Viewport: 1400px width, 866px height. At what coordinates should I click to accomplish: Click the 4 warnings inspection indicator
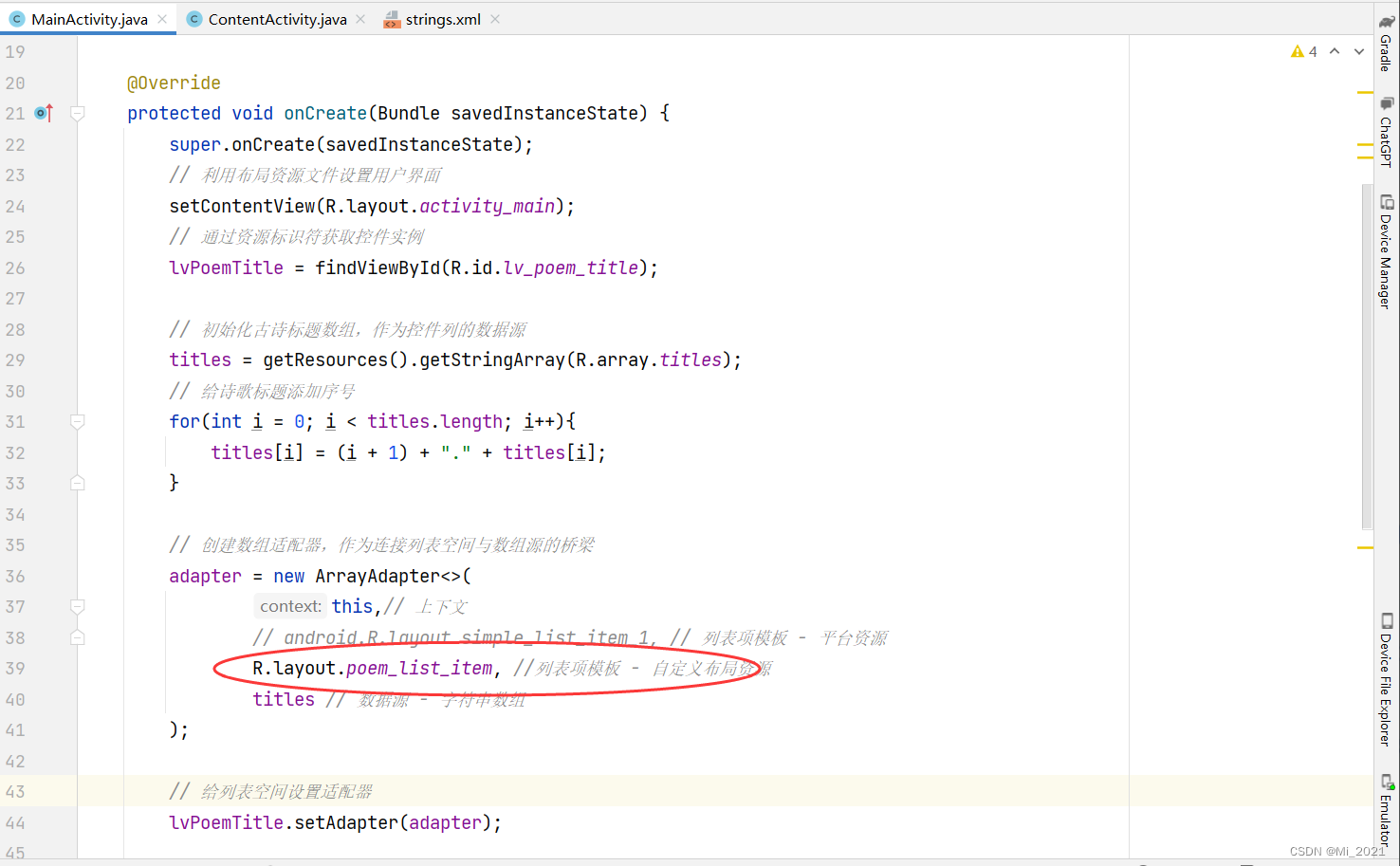click(x=1304, y=51)
